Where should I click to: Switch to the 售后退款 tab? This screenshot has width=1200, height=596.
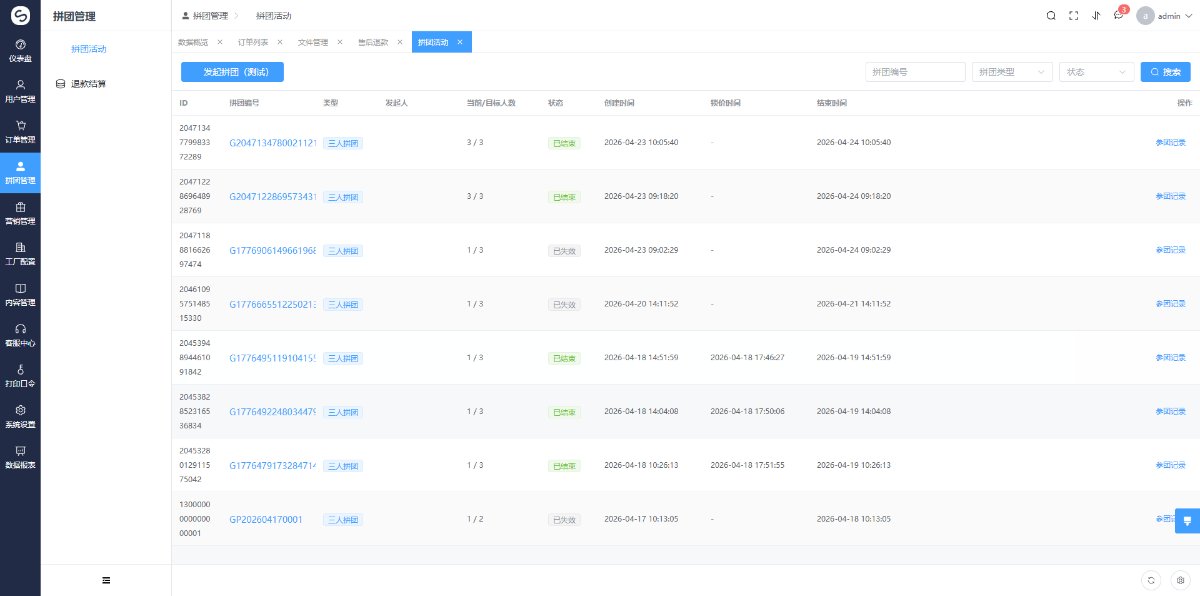click(x=373, y=42)
